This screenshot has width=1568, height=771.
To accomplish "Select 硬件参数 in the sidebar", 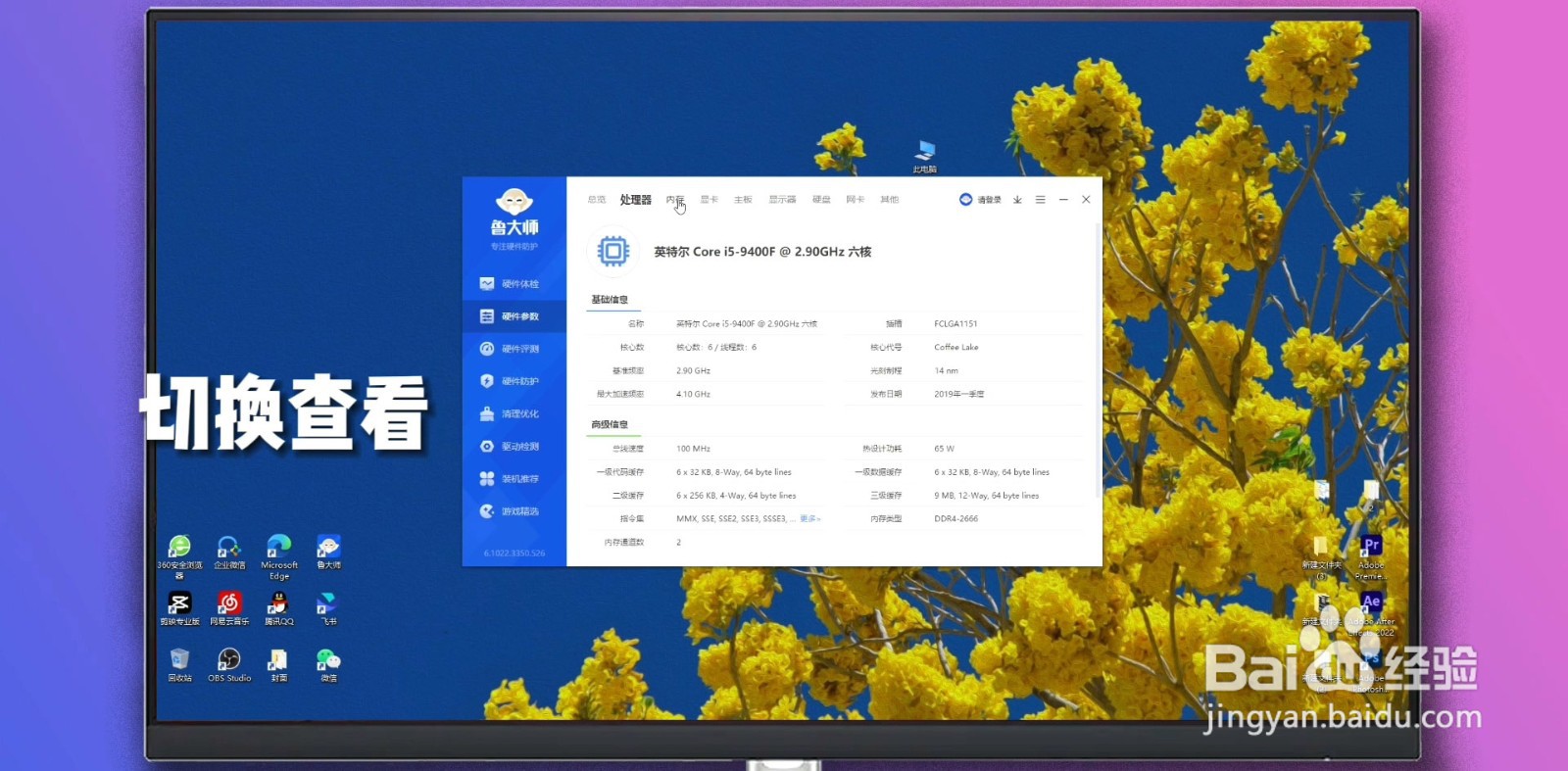I will click(x=514, y=316).
